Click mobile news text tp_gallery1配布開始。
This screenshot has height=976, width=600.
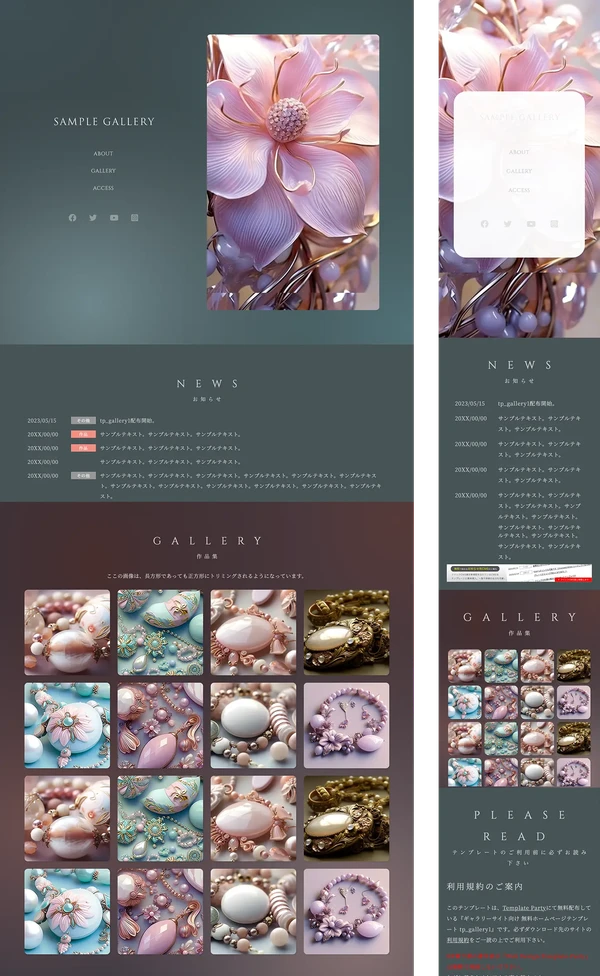point(527,403)
